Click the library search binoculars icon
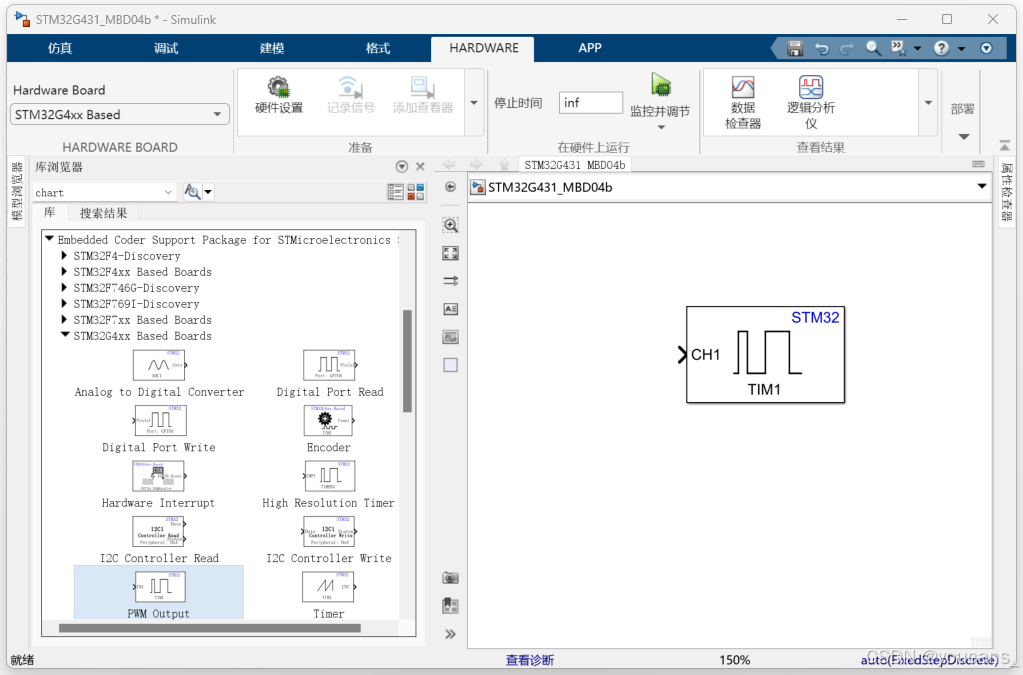Viewport: 1023px width, 675px height. [x=192, y=192]
